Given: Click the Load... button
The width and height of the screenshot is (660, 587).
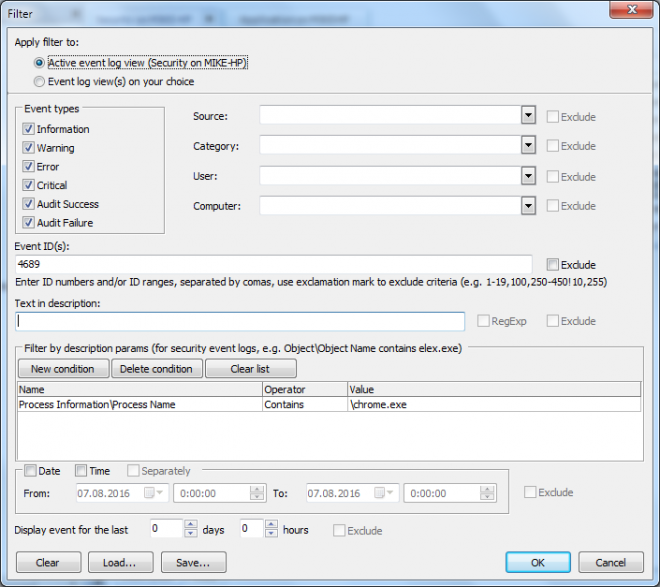Looking at the screenshot, I should pos(120,563).
